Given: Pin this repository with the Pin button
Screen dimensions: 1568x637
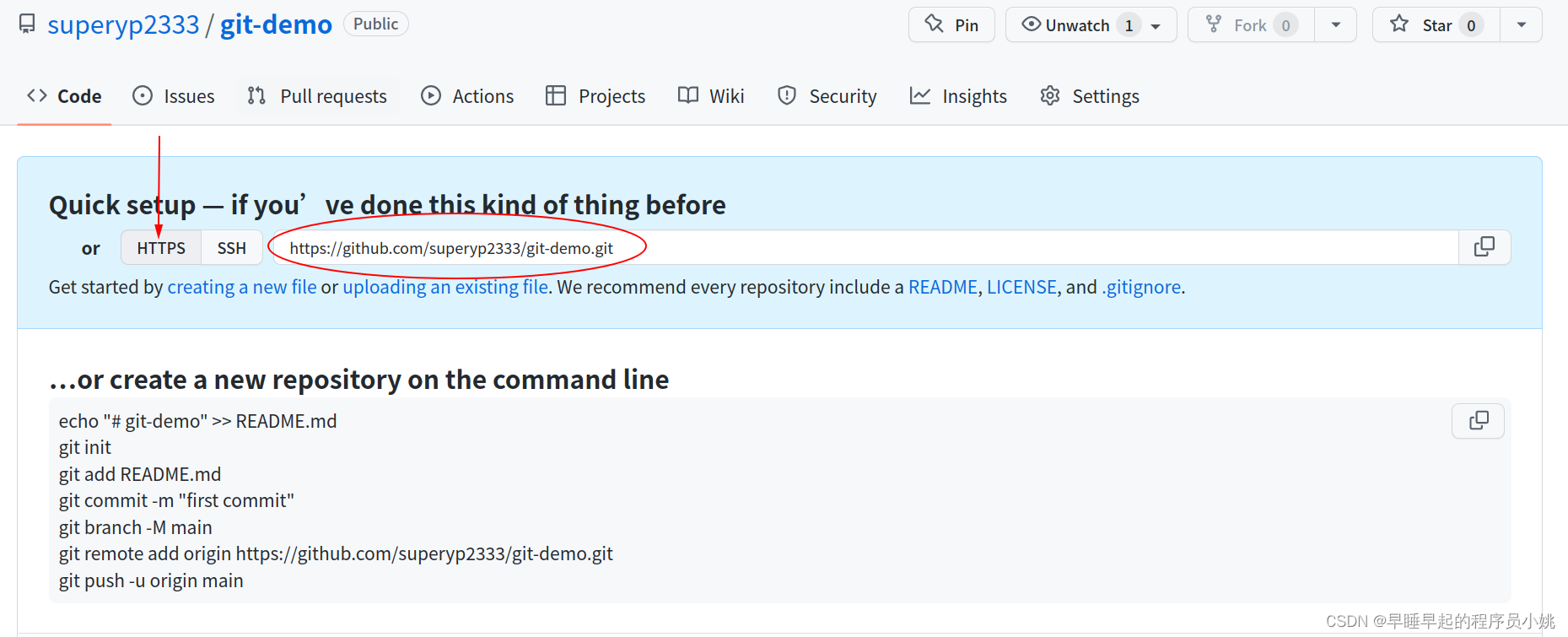Looking at the screenshot, I should point(951,24).
